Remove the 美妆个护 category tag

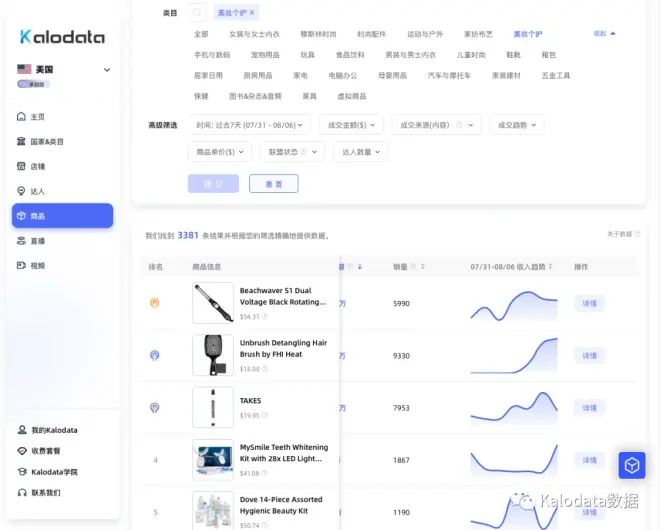[x=252, y=13]
